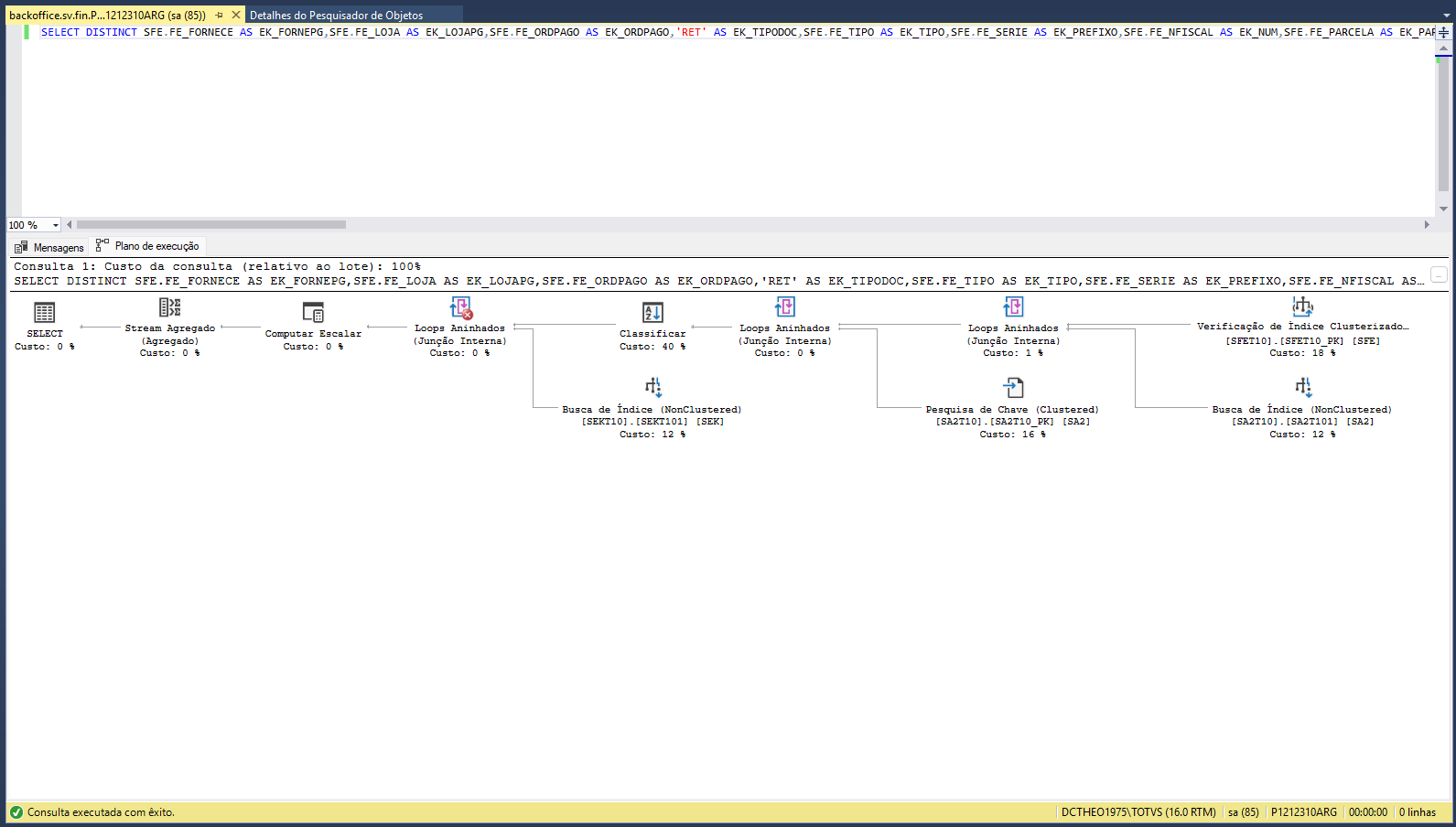
Task: Click the green success check icon
Action: pyautogui.click(x=16, y=812)
